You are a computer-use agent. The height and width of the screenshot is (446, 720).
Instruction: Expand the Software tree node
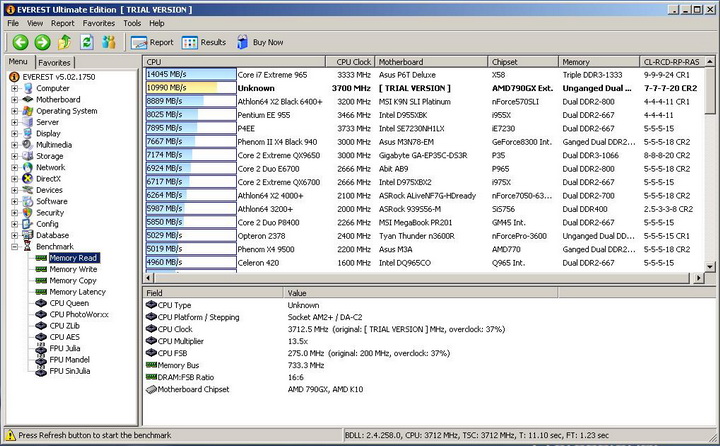point(15,201)
